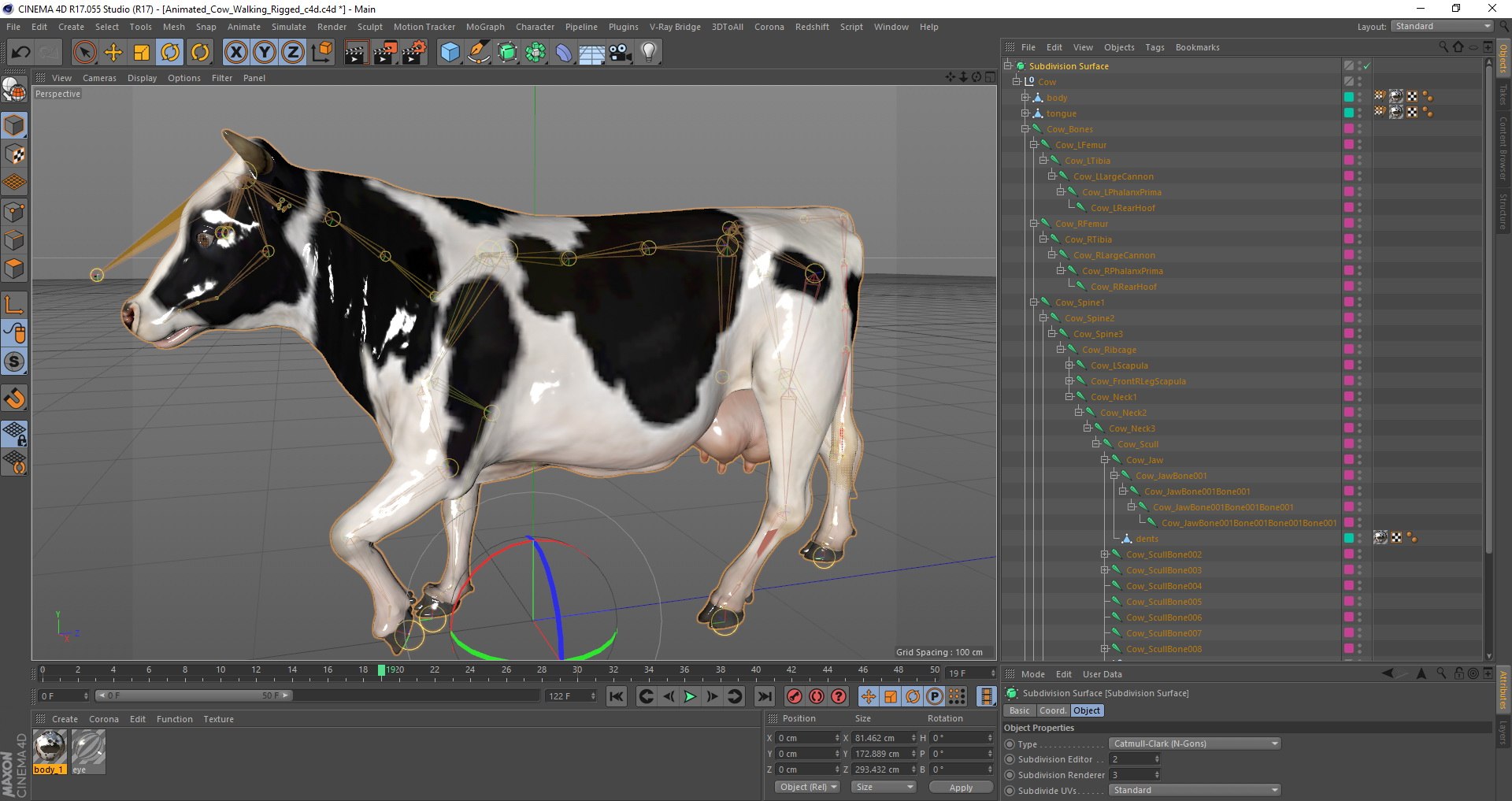Click the Apply button
The width and height of the screenshot is (1512, 801).
(961, 787)
